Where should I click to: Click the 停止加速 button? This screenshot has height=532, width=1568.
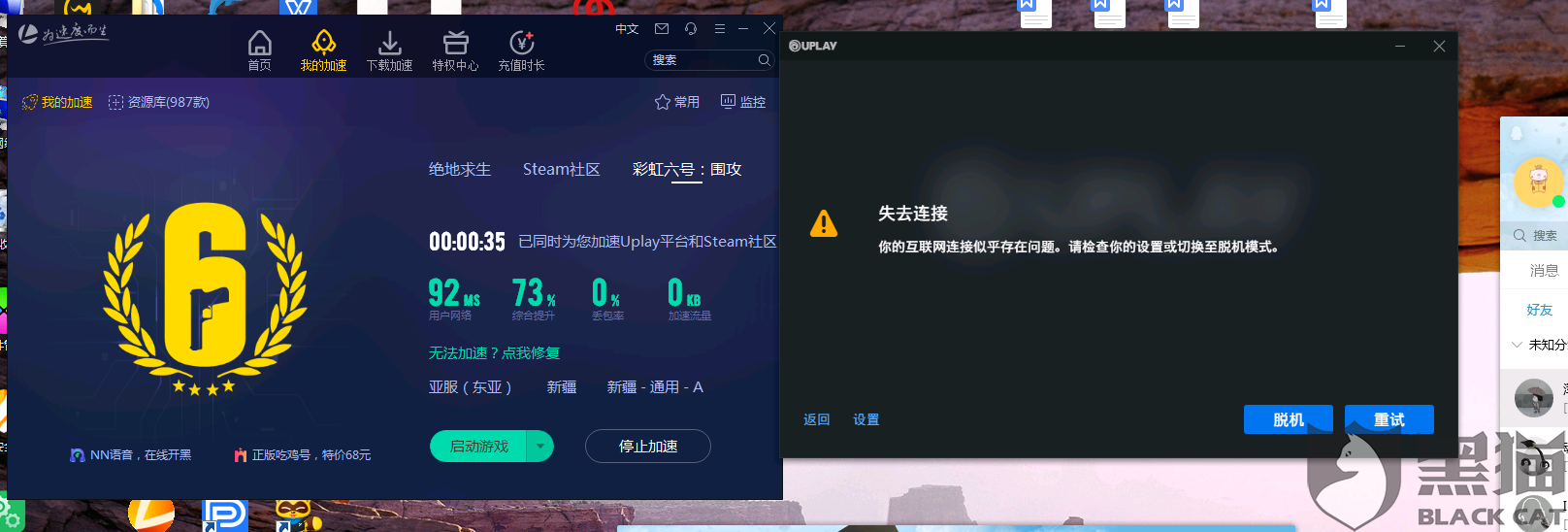648,447
